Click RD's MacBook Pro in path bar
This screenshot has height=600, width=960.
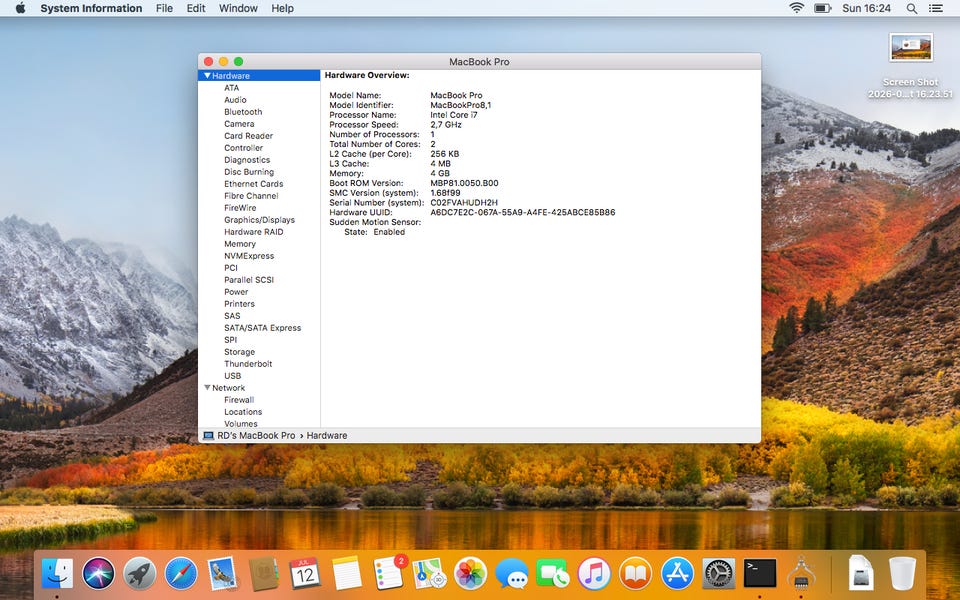pyautogui.click(x=256, y=435)
